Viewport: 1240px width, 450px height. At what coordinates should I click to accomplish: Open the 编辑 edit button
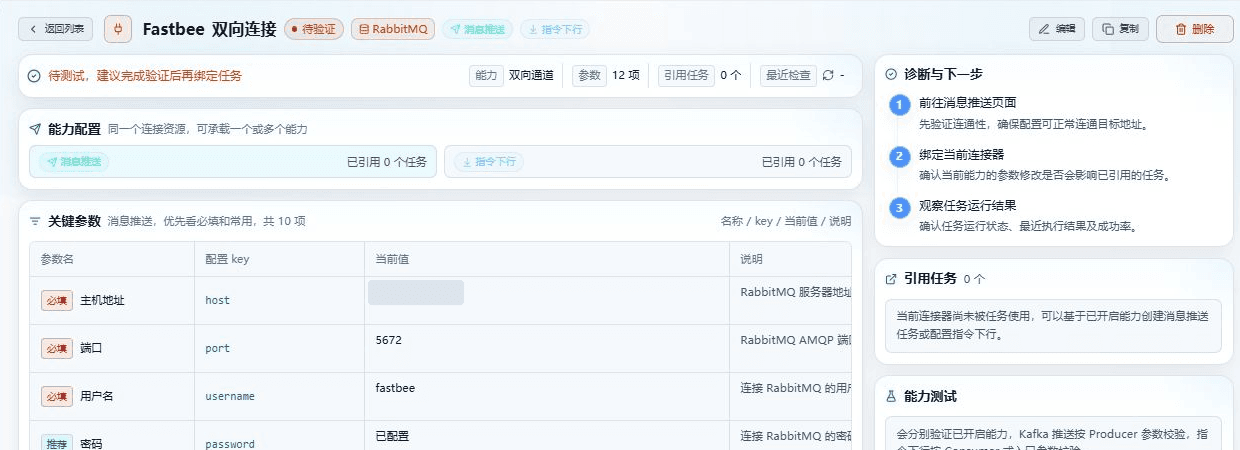pyautogui.click(x=1056, y=29)
